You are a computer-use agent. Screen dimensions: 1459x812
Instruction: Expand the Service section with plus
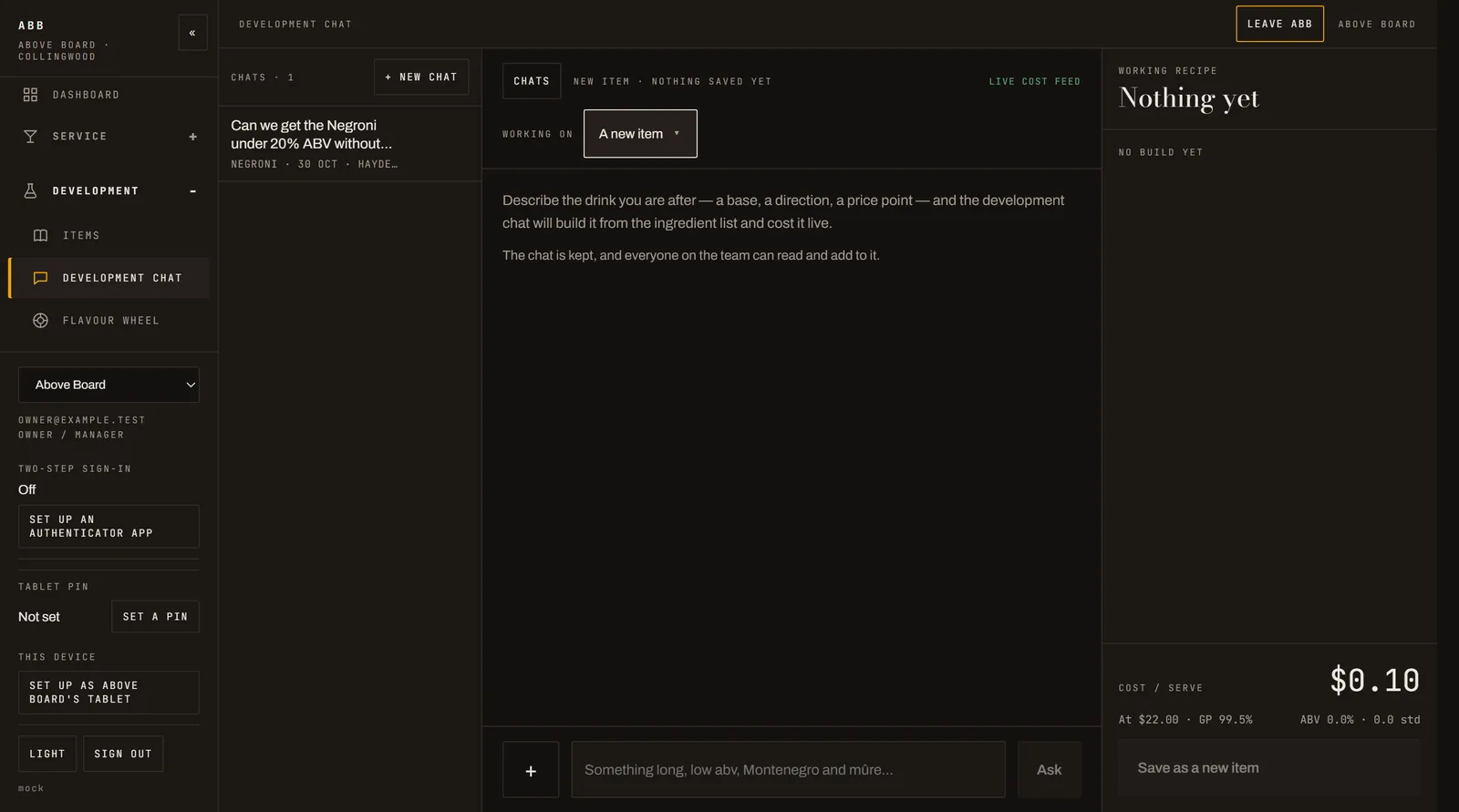(x=193, y=137)
